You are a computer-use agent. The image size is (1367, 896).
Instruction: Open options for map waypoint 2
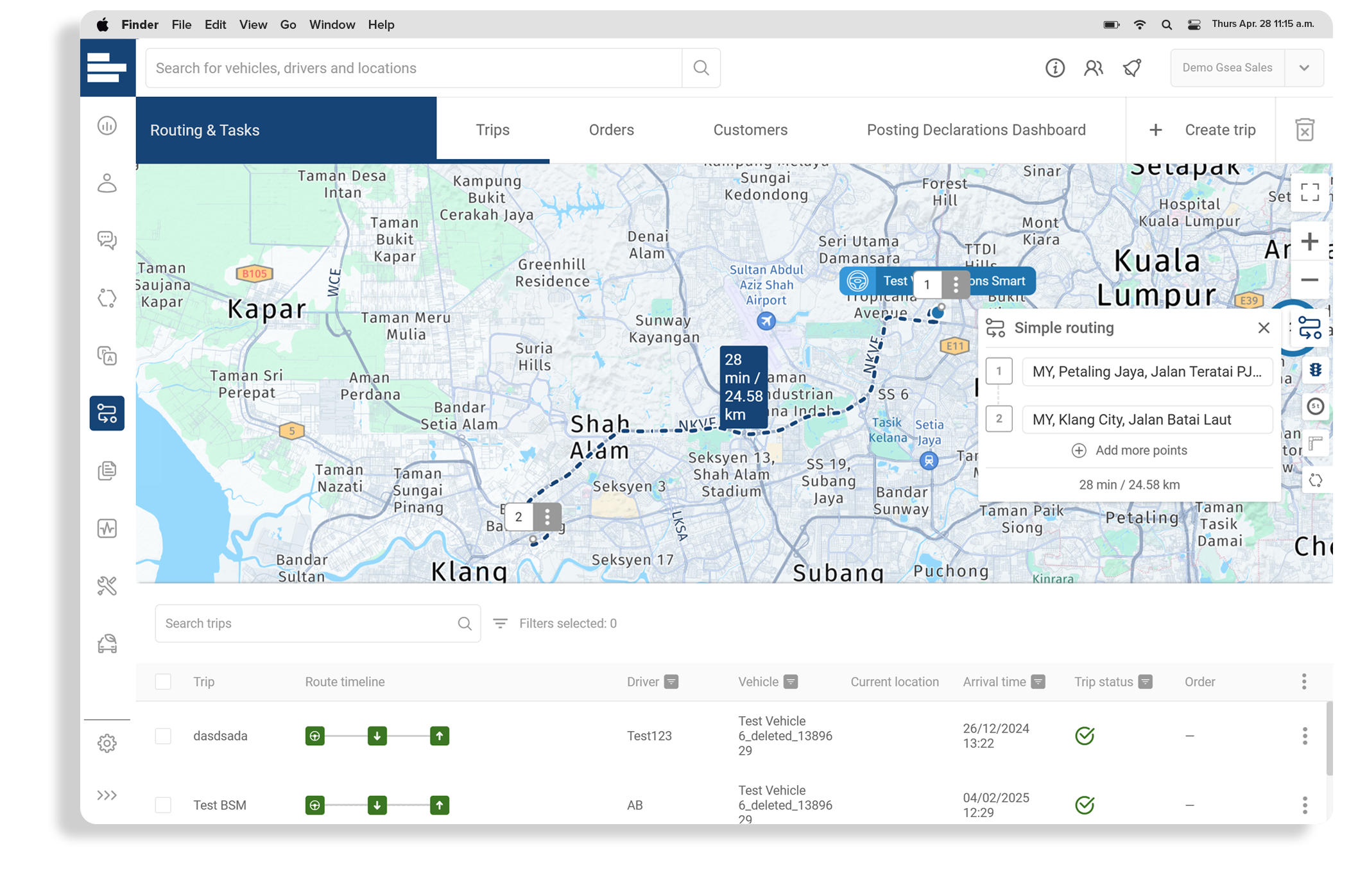coord(547,517)
